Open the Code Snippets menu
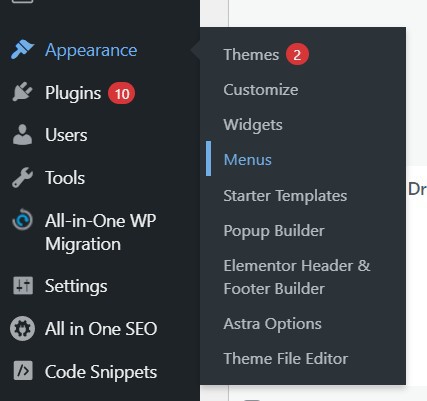Screen dimensions: 427x401 coord(101,372)
